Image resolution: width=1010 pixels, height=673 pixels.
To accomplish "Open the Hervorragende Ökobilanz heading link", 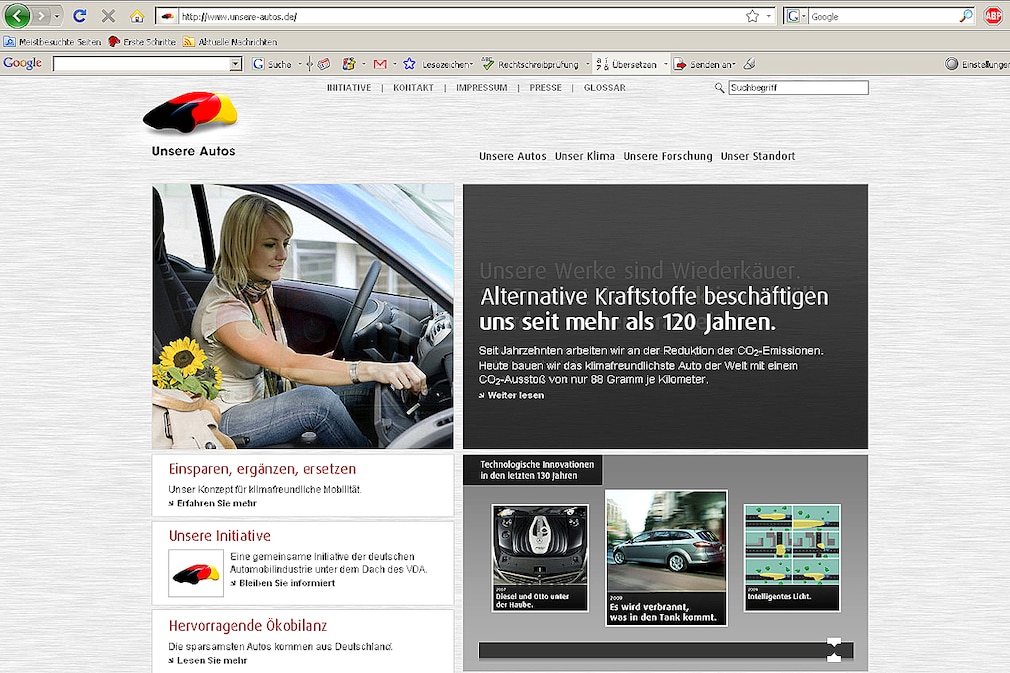I will 247,626.
